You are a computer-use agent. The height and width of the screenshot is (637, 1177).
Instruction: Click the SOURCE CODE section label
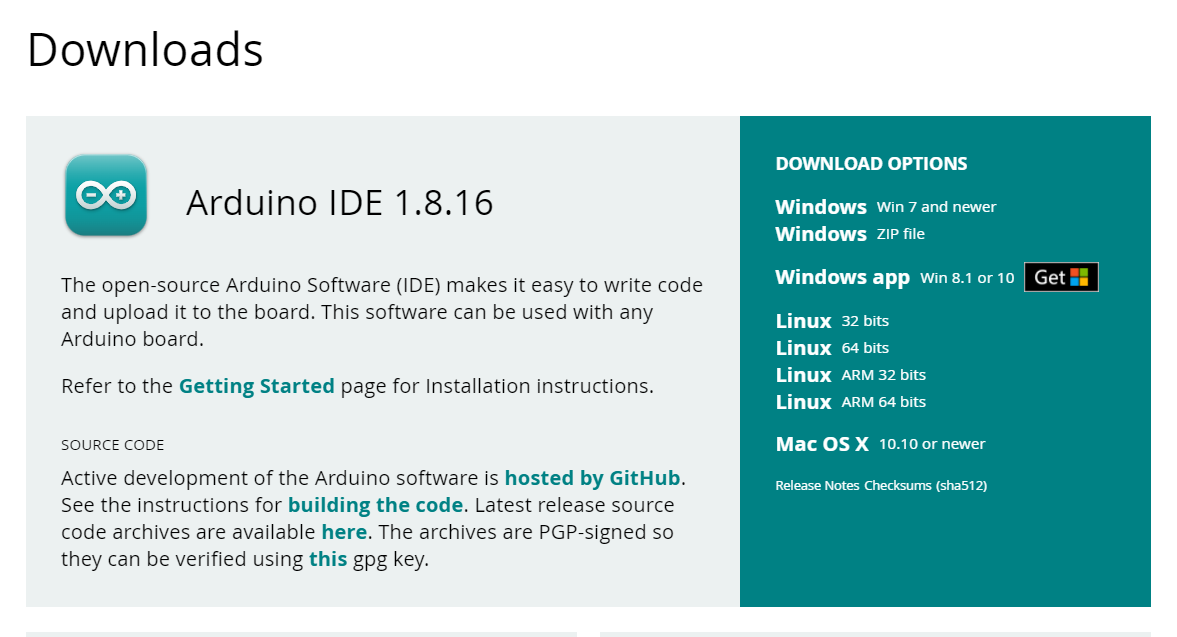pyautogui.click(x=113, y=445)
